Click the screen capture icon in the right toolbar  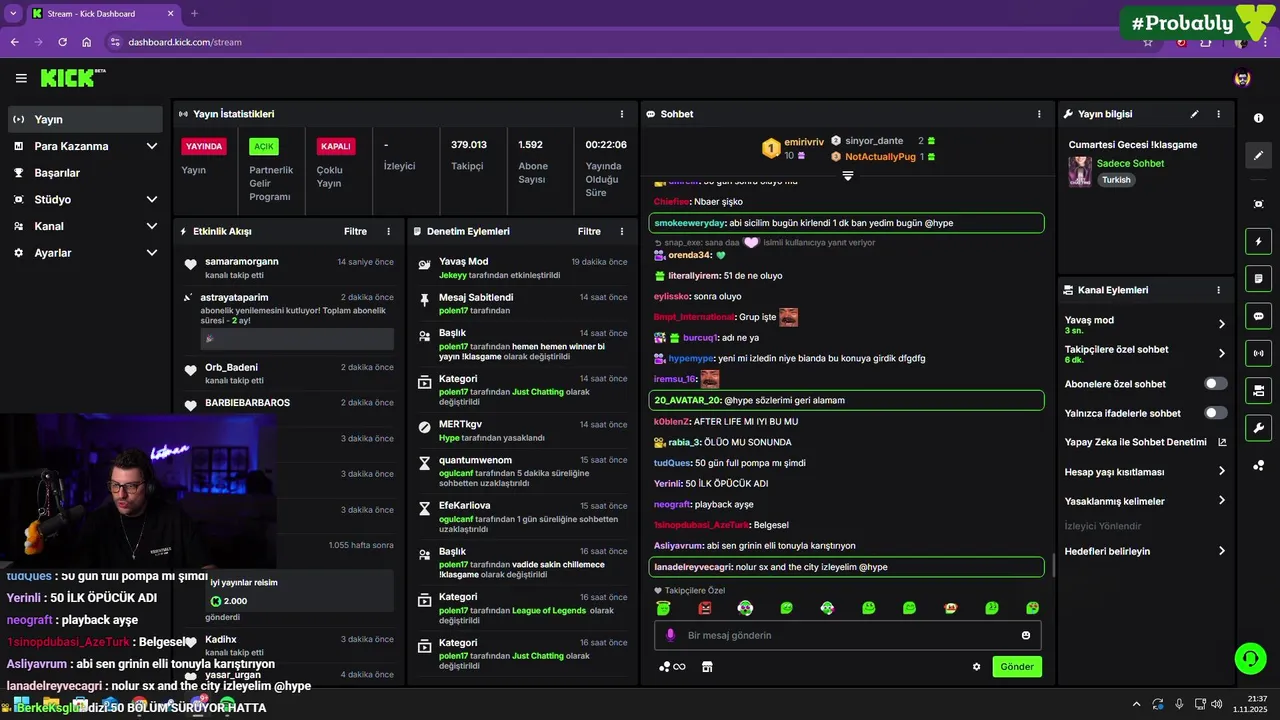point(1258,204)
